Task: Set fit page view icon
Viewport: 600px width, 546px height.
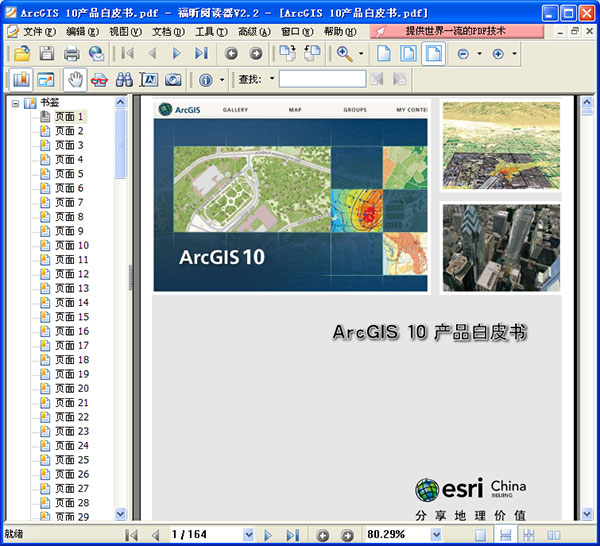Action: point(408,53)
